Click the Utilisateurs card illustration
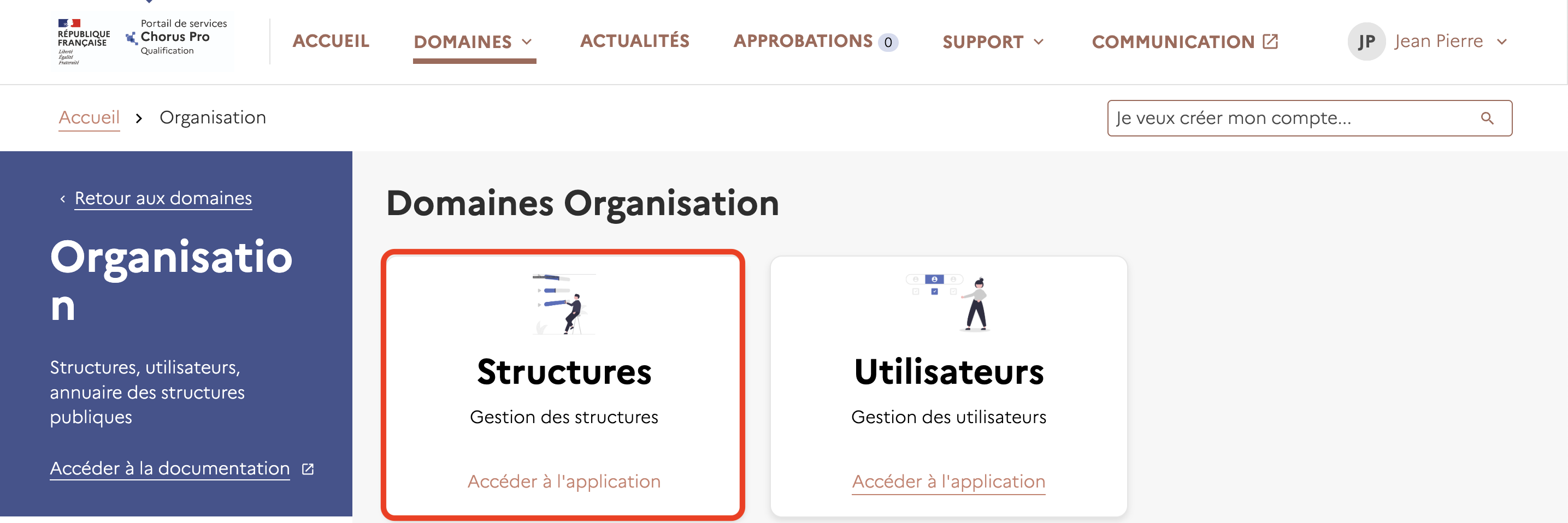1568x523 pixels. click(948, 301)
